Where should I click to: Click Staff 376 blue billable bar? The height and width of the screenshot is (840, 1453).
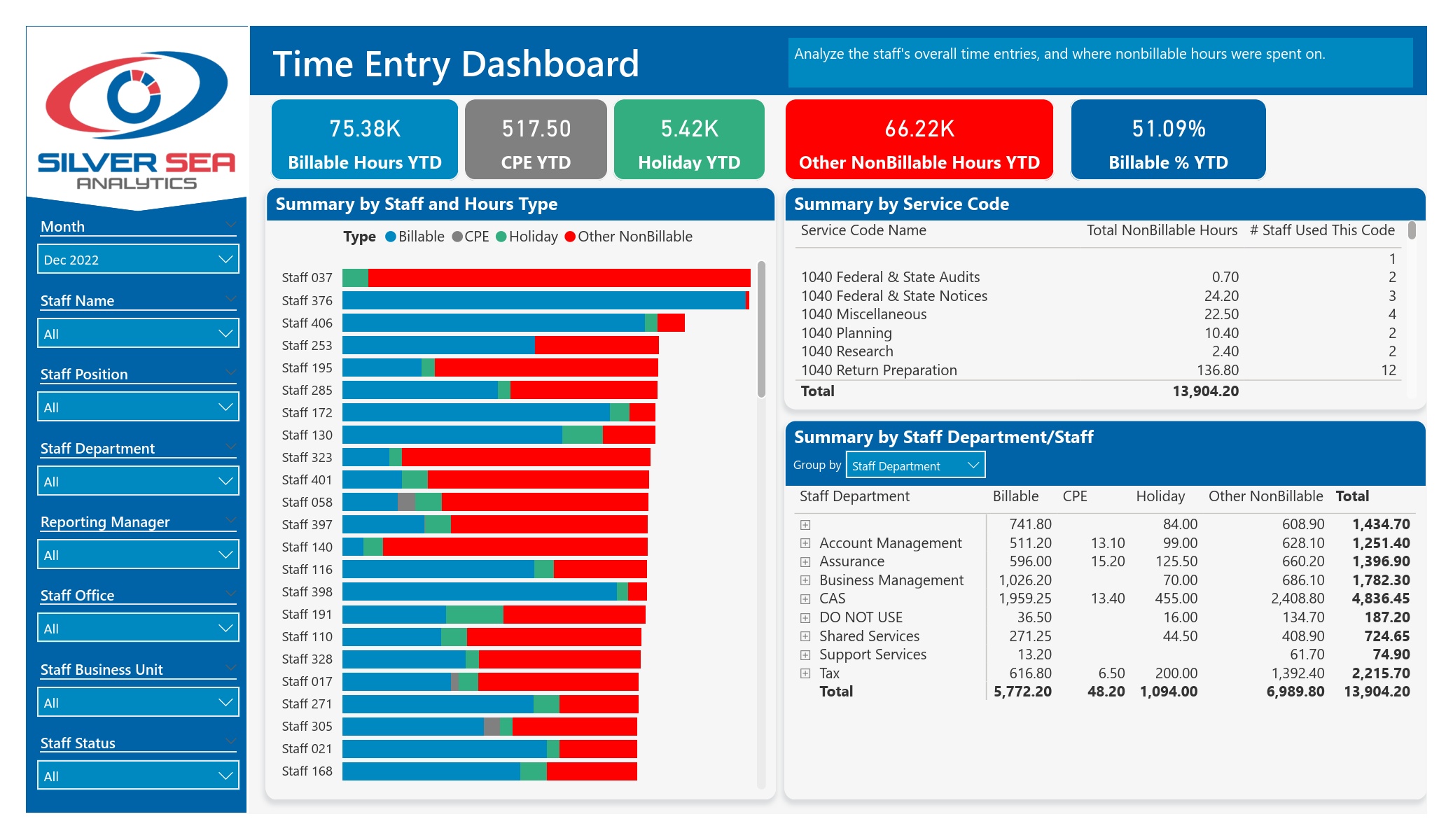pos(544,300)
